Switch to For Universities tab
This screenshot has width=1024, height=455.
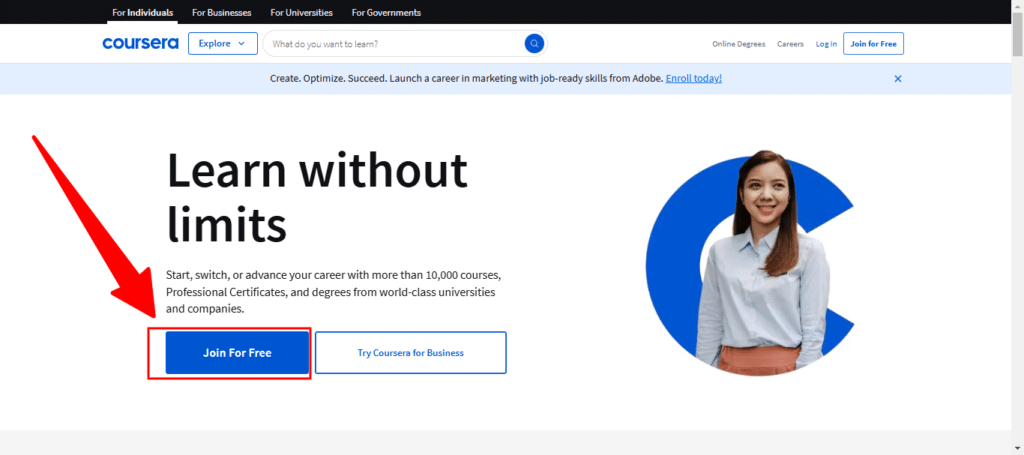pos(301,12)
